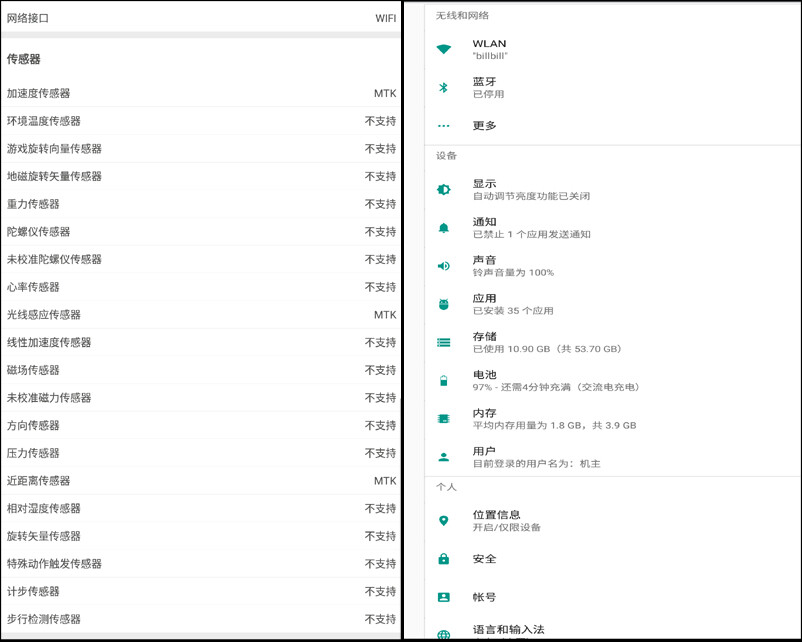Tap the battery icon beside 电池
This screenshot has width=802, height=642.
pos(443,381)
